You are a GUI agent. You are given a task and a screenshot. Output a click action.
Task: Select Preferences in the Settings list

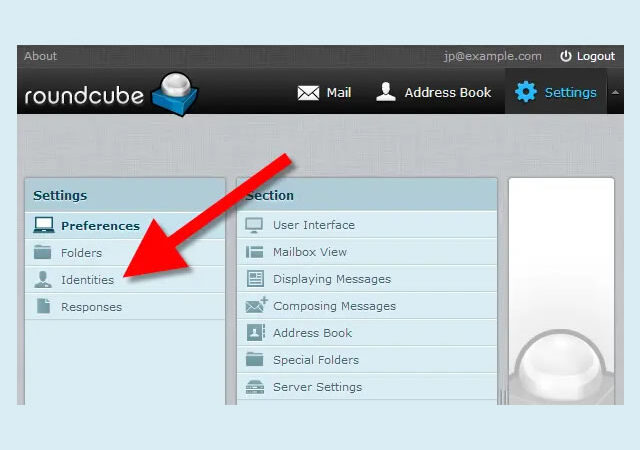coord(125,225)
